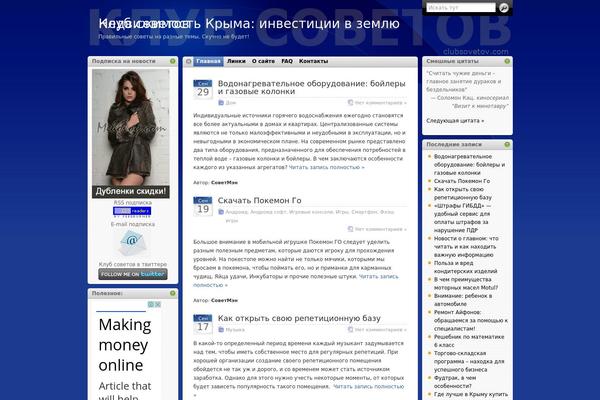Screen dimensions: 600x400
Task: Click comments icon on Покемон Го post
Action: click(350, 229)
